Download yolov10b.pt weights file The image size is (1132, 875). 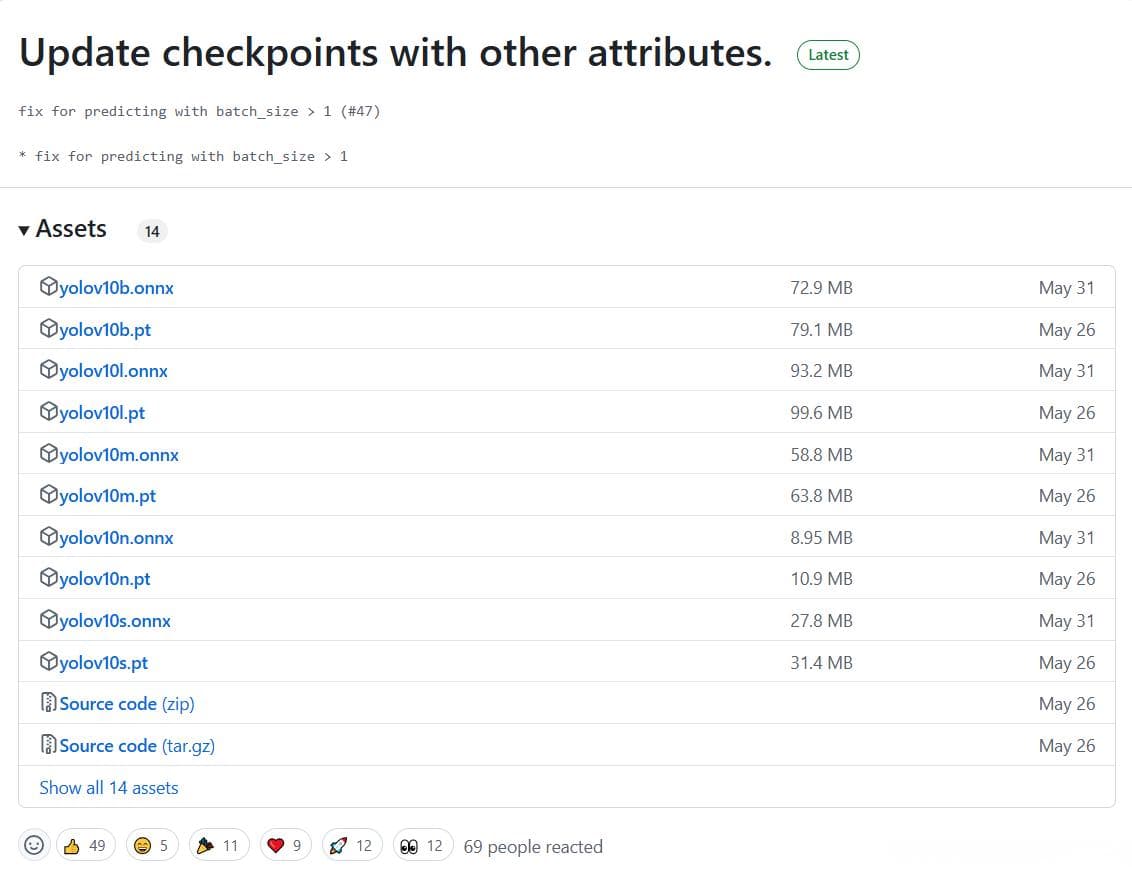[105, 329]
